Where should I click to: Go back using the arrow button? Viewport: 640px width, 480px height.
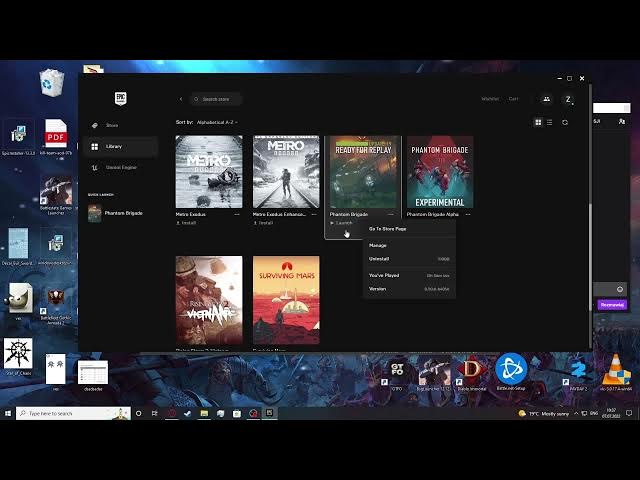[181, 99]
